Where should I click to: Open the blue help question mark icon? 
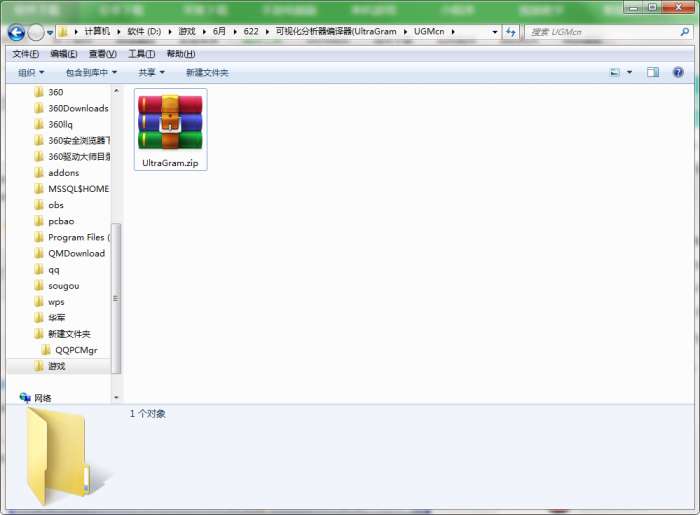(x=678, y=72)
